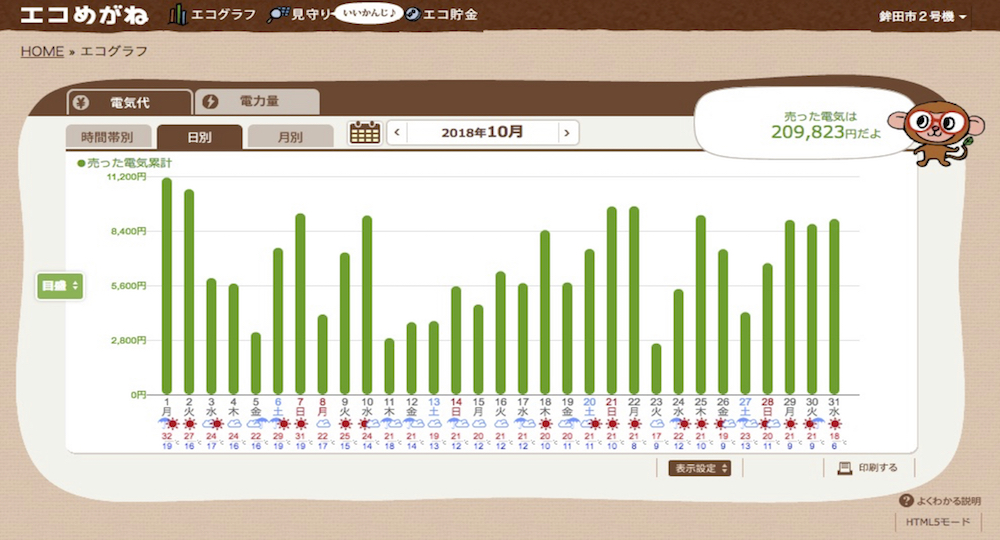Viewport: 1000px width, 540px height.
Task: Open the エコ貯金 coin icon
Action: pos(413,14)
